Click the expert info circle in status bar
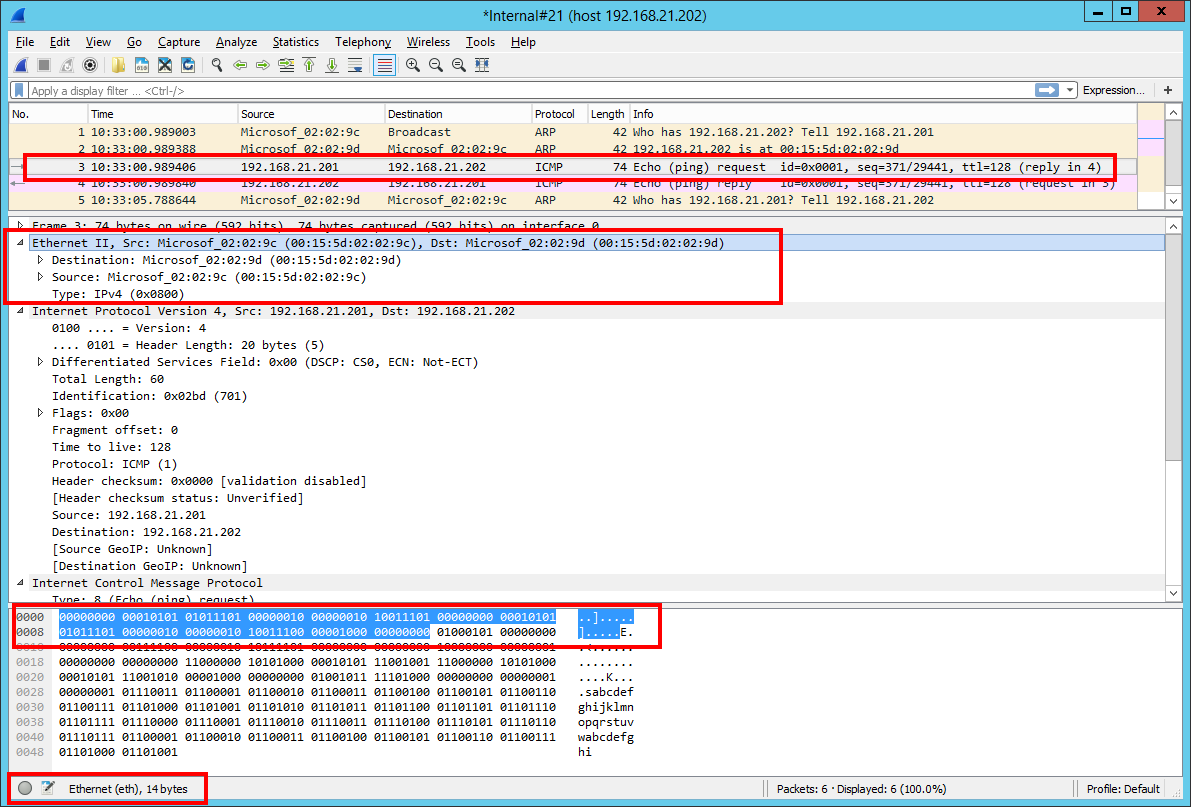 tap(25, 788)
